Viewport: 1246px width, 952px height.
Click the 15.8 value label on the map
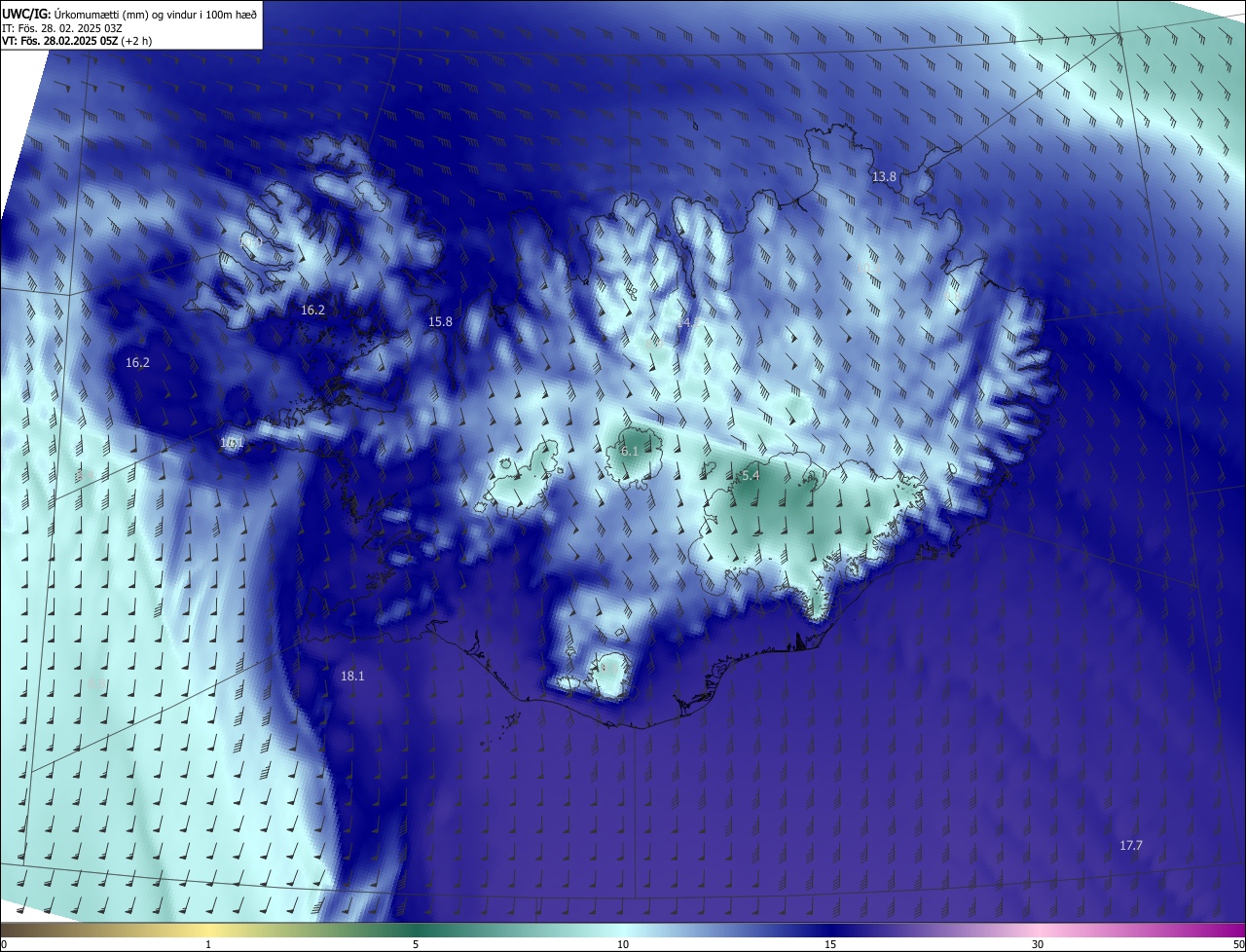coord(440,321)
